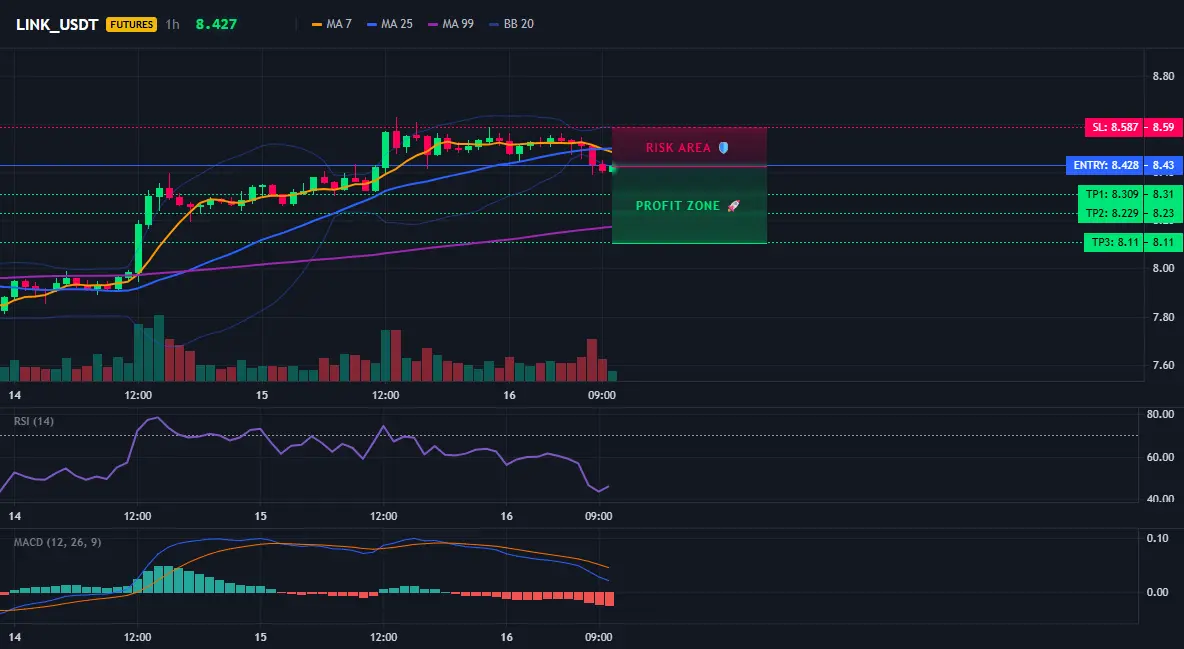Image resolution: width=1184 pixels, height=649 pixels.
Task: Click the 8.00 price axis value
Action: pos(1163,268)
